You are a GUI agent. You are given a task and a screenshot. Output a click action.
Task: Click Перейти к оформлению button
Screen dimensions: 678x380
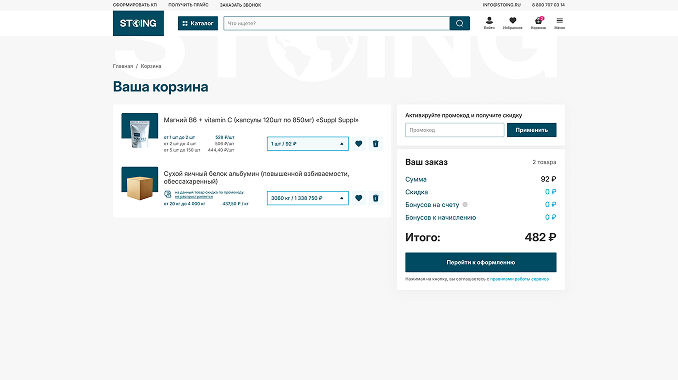click(480, 262)
